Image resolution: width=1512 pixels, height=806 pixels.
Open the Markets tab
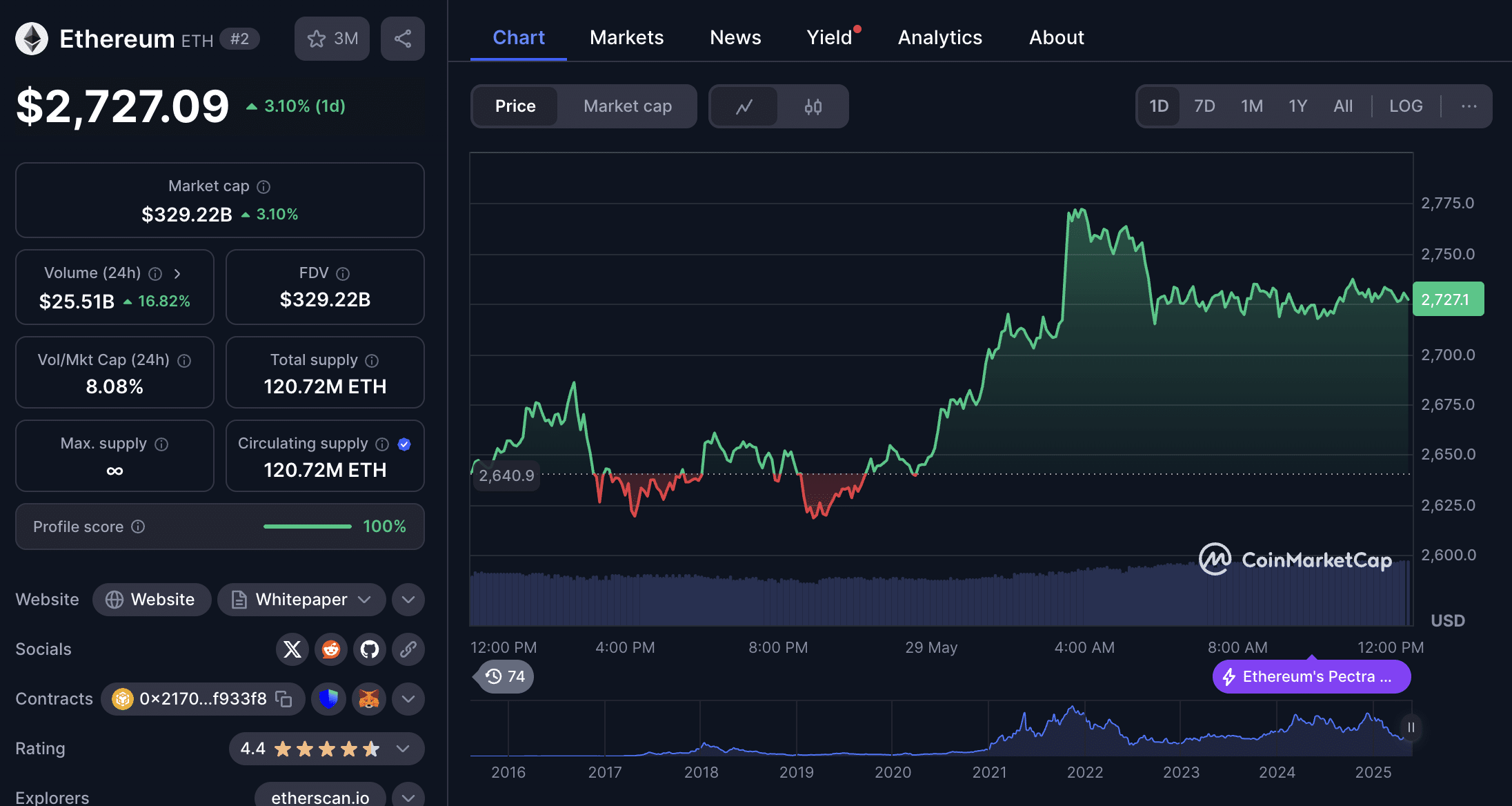pos(626,37)
